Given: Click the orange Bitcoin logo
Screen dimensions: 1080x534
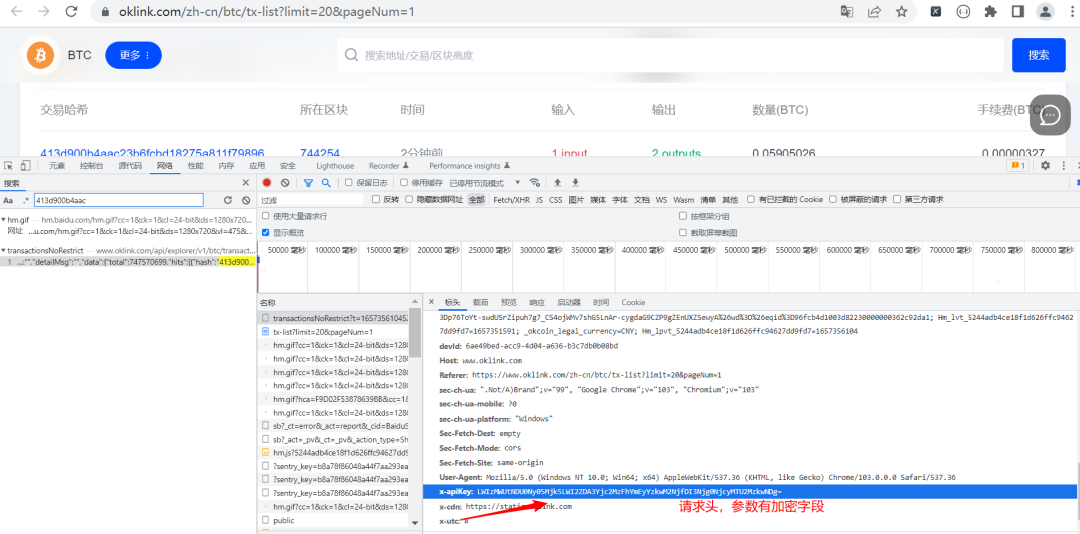Looking at the screenshot, I should [41, 55].
